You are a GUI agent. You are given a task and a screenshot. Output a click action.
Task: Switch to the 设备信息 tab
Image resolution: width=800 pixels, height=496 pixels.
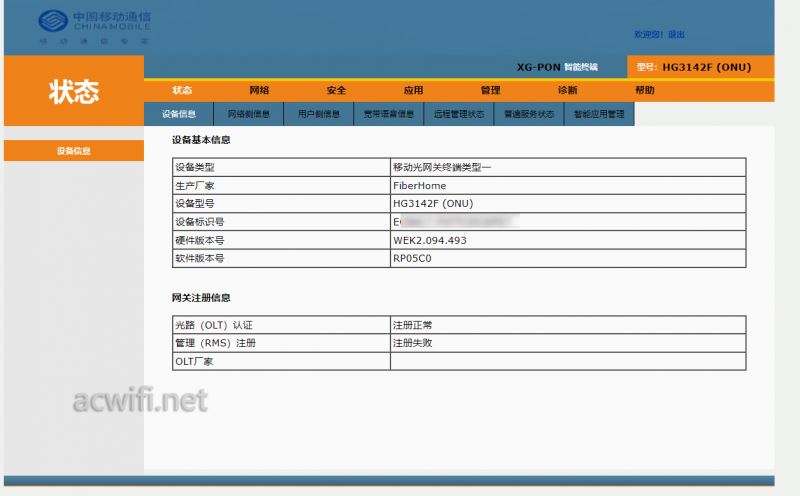point(179,114)
